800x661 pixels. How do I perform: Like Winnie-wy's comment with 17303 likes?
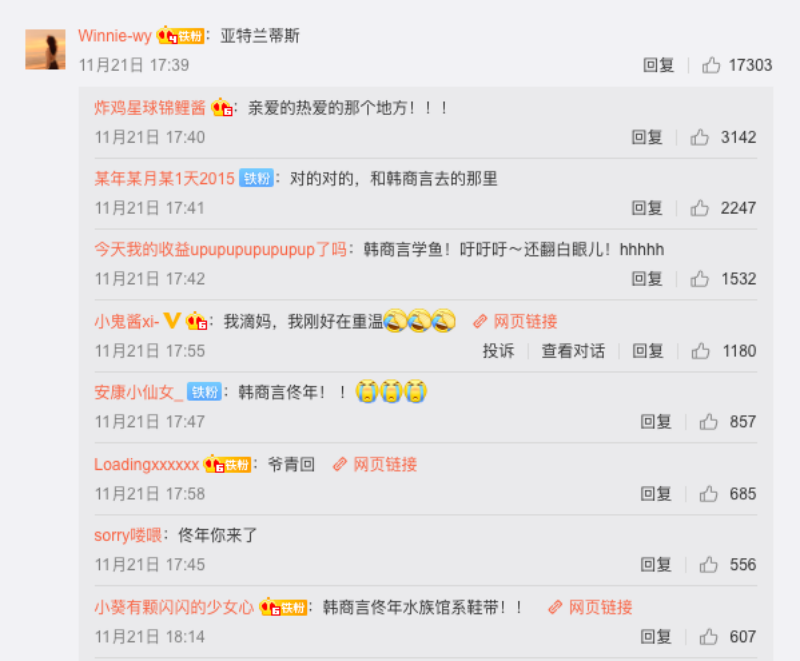pyautogui.click(x=711, y=65)
